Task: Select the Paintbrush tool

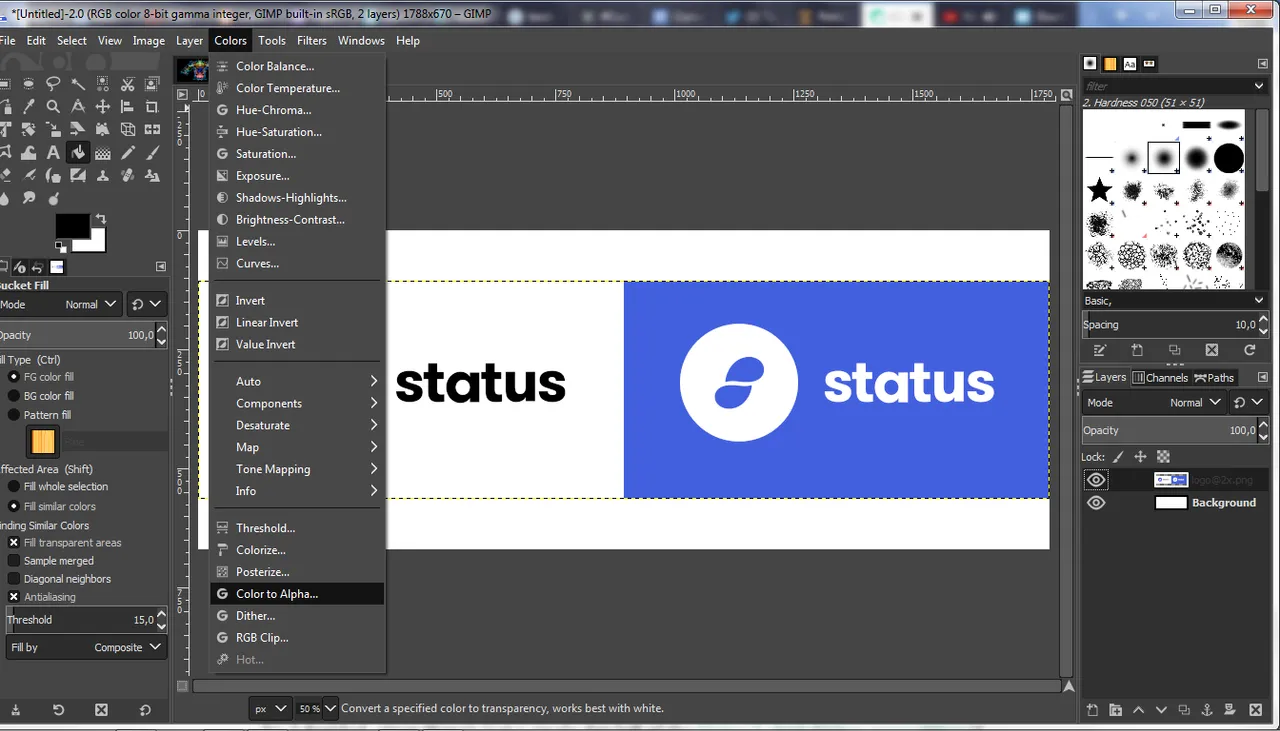Action: pos(152,152)
